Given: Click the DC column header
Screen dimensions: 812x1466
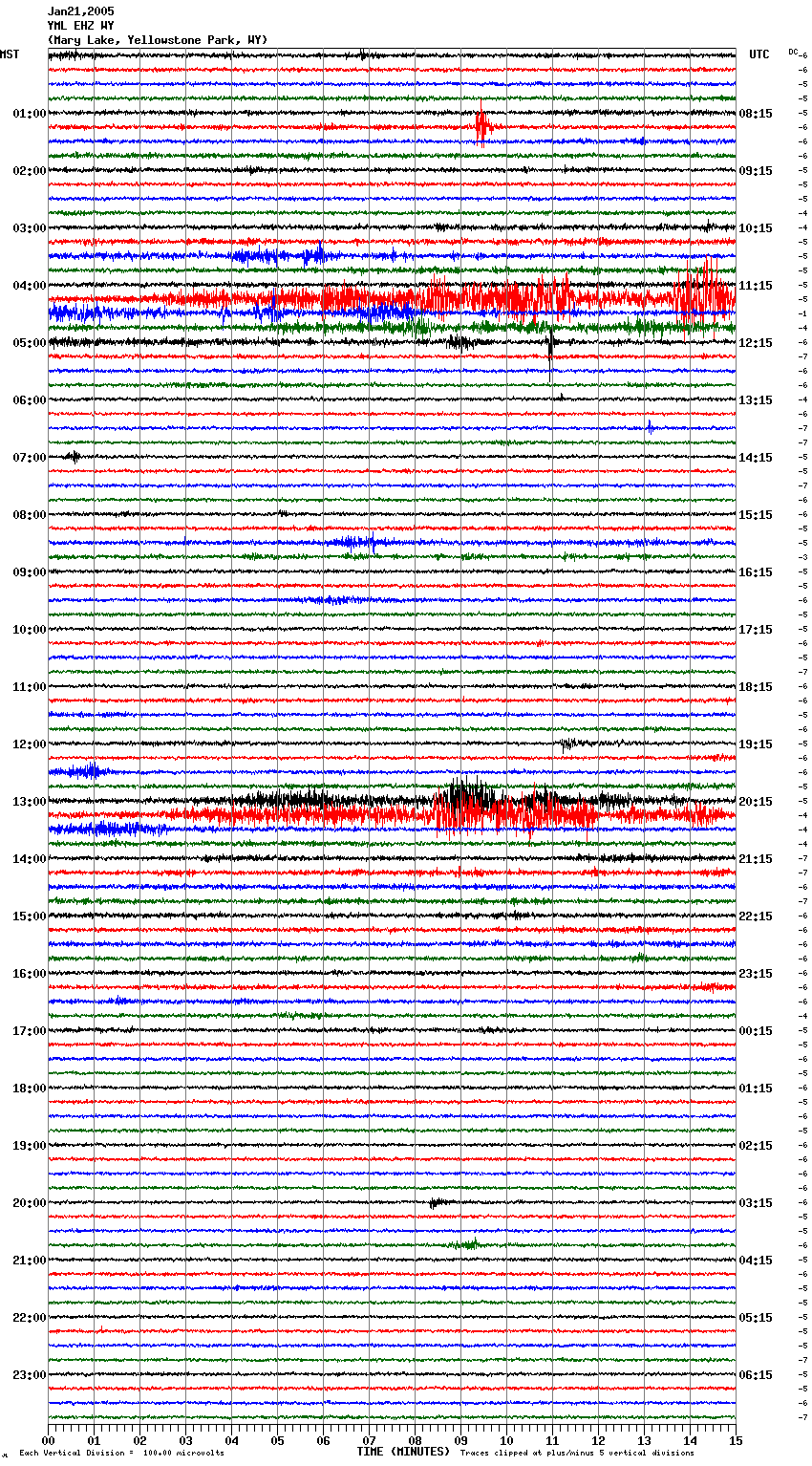Looking at the screenshot, I should 793,52.
